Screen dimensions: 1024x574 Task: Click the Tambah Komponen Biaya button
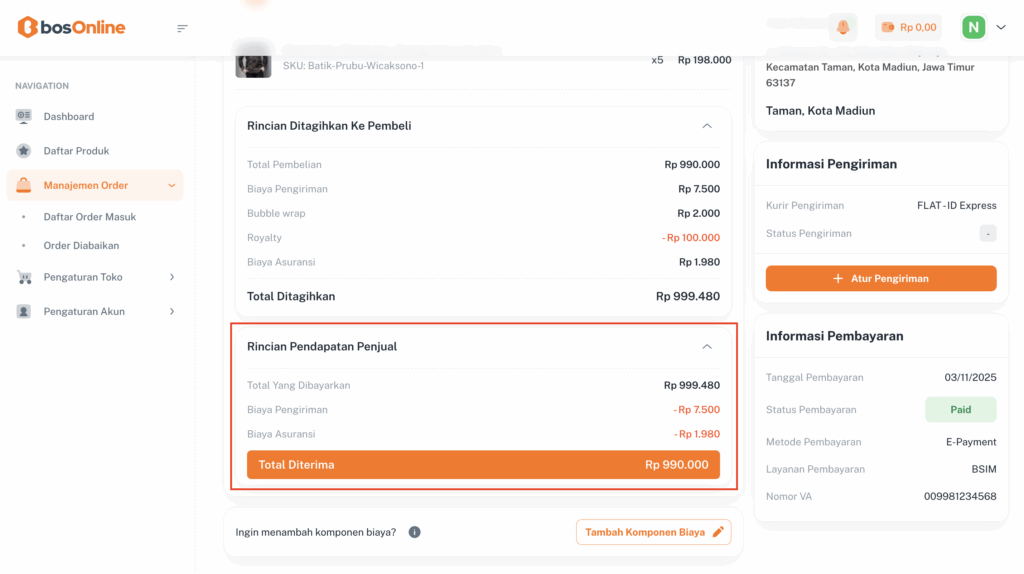click(653, 532)
